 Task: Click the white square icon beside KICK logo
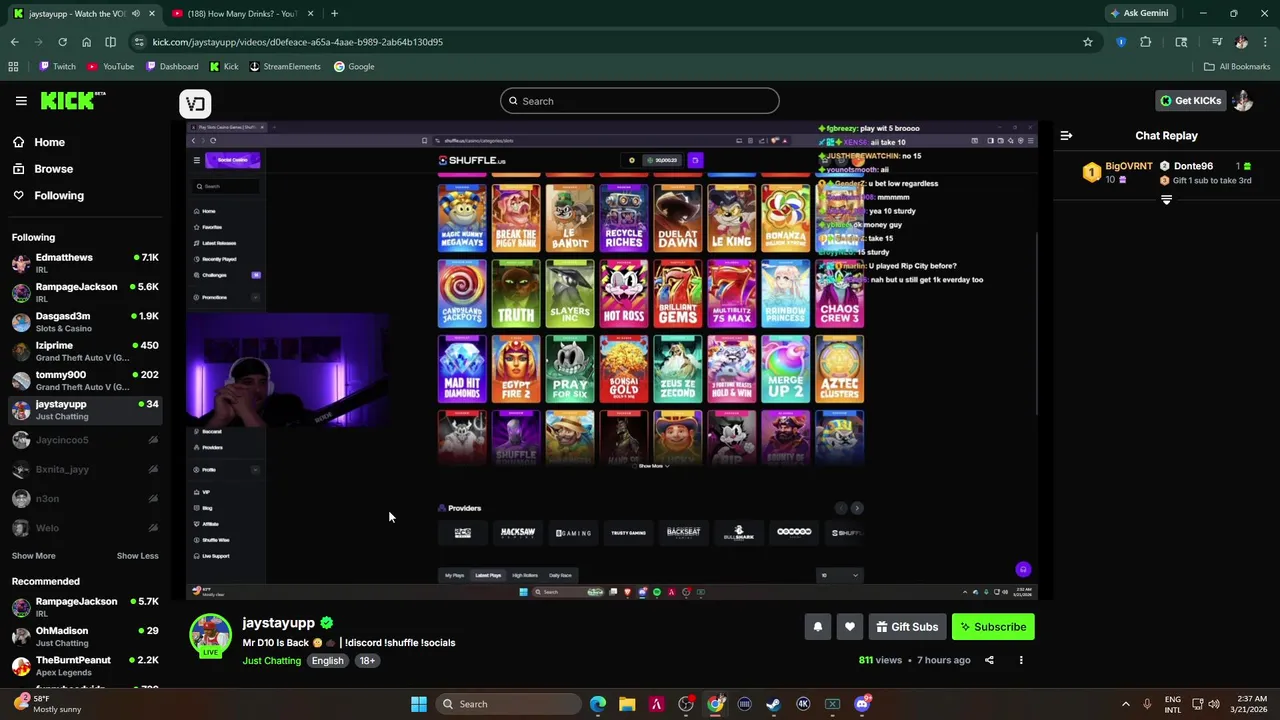click(195, 103)
